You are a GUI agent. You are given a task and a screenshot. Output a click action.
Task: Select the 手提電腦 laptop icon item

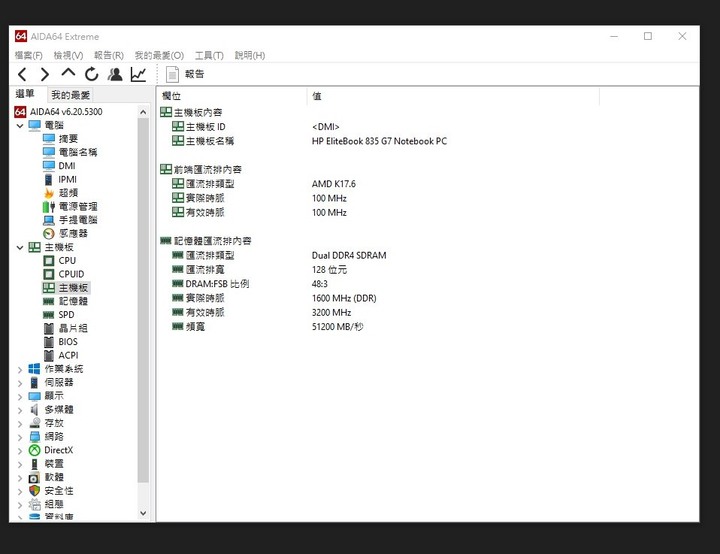point(70,220)
